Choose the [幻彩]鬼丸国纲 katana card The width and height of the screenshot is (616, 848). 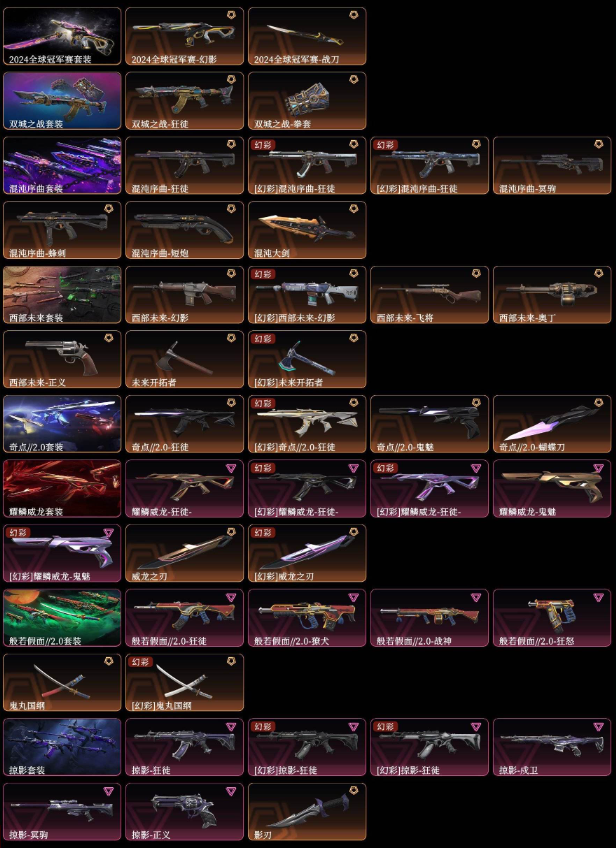coord(184,683)
